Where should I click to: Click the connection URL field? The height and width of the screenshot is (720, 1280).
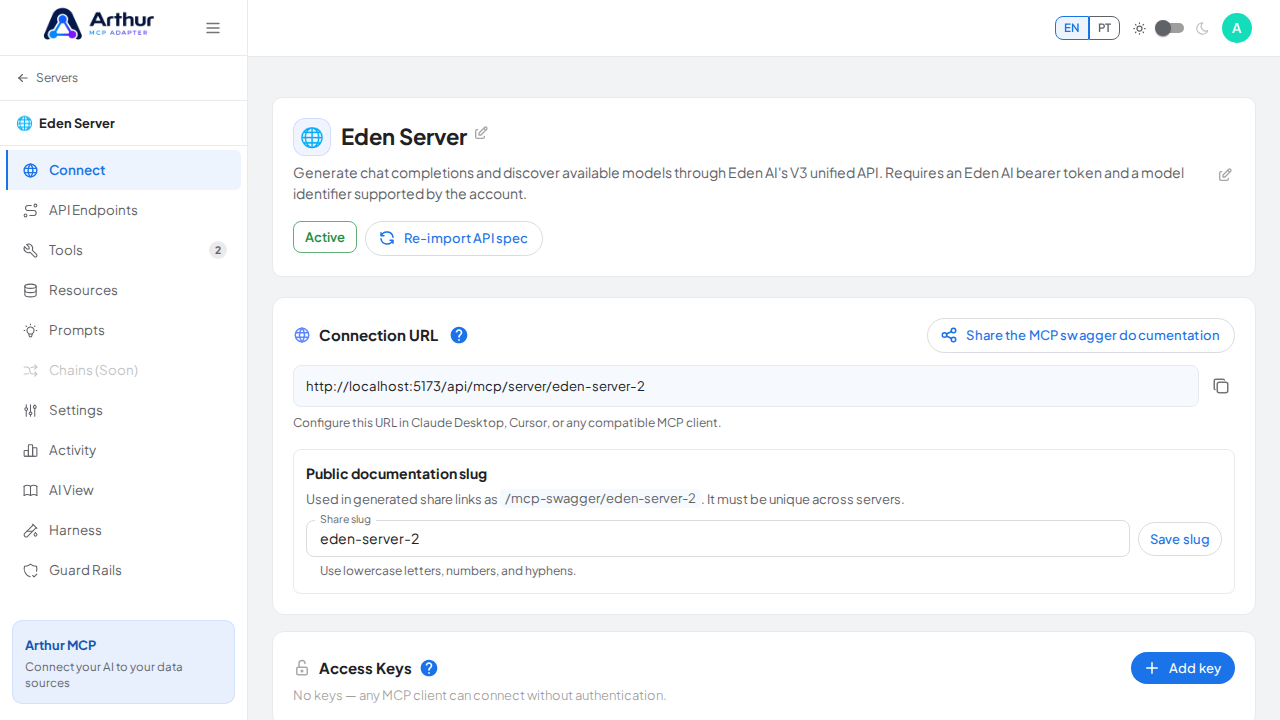(746, 386)
